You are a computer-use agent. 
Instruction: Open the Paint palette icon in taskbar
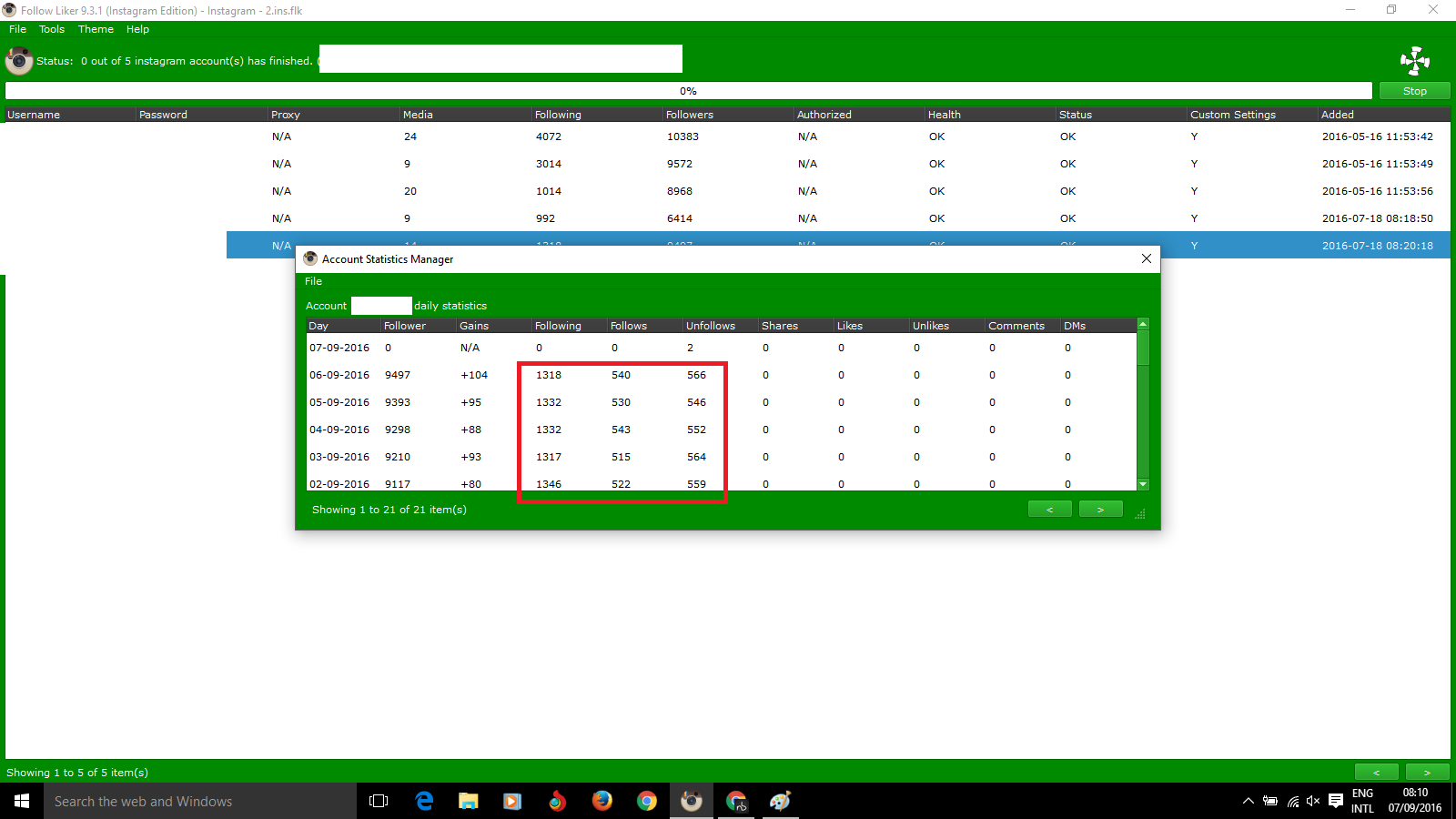780,801
